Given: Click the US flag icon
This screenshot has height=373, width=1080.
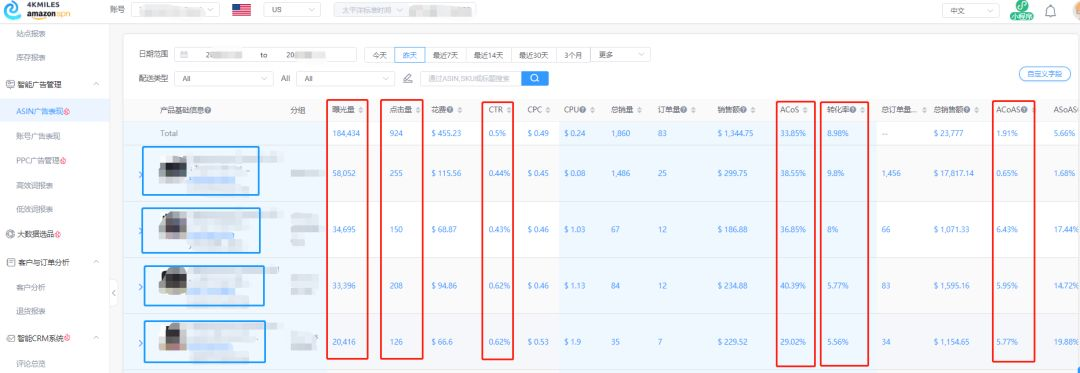Looking at the screenshot, I should (x=241, y=10).
